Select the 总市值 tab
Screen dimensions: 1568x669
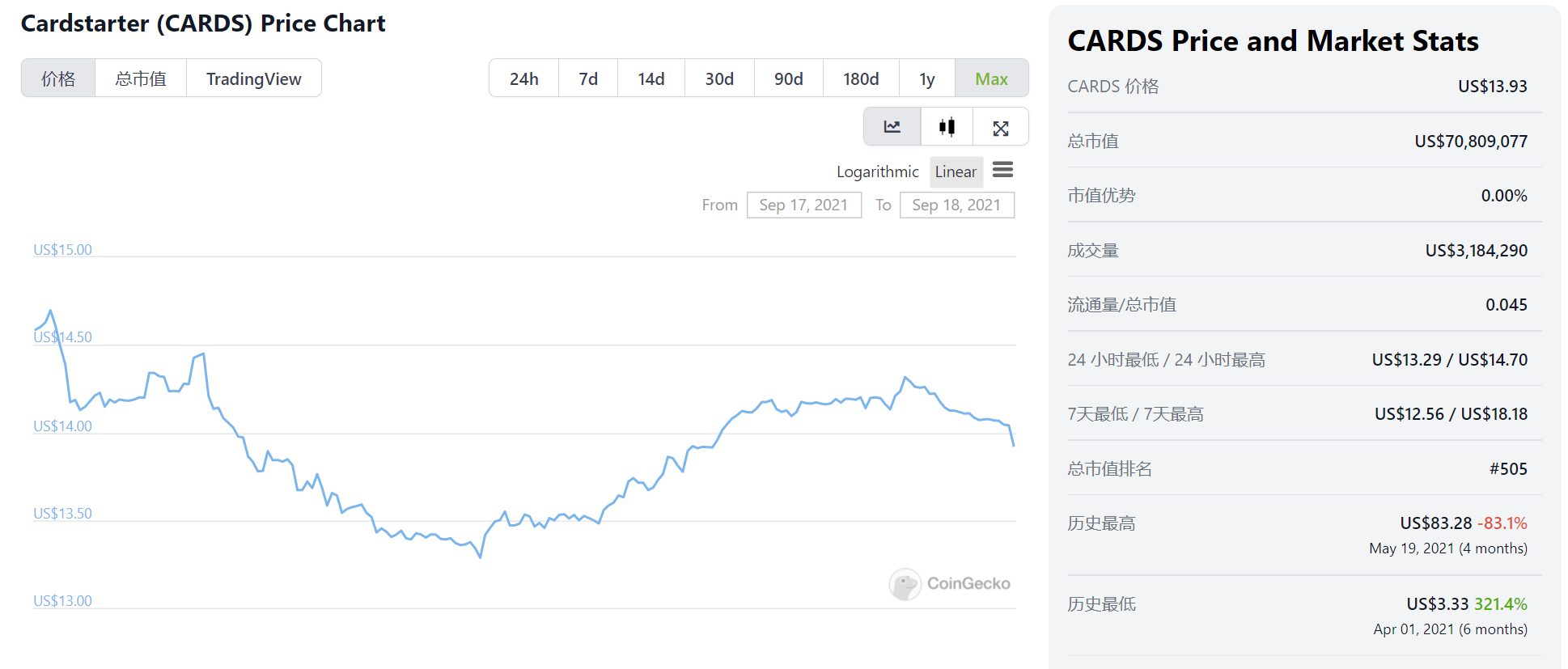click(141, 78)
